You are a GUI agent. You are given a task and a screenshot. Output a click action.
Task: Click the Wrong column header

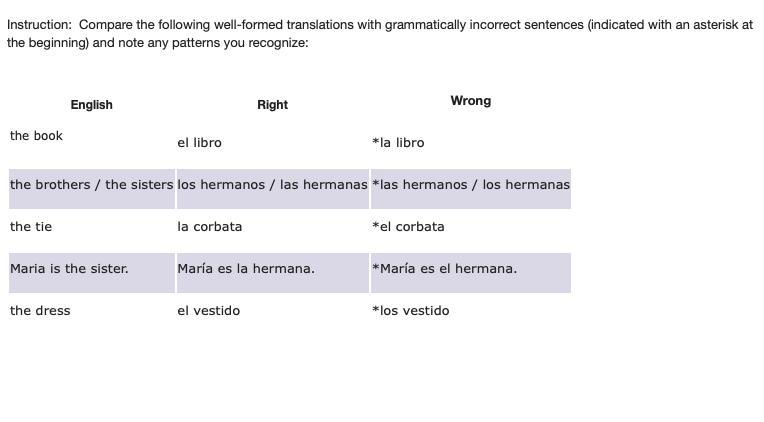(x=471, y=101)
